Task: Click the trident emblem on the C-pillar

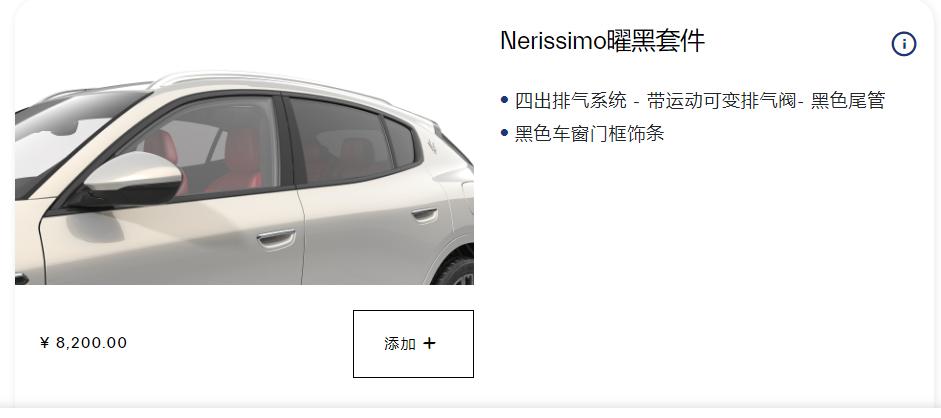Action: [433, 144]
